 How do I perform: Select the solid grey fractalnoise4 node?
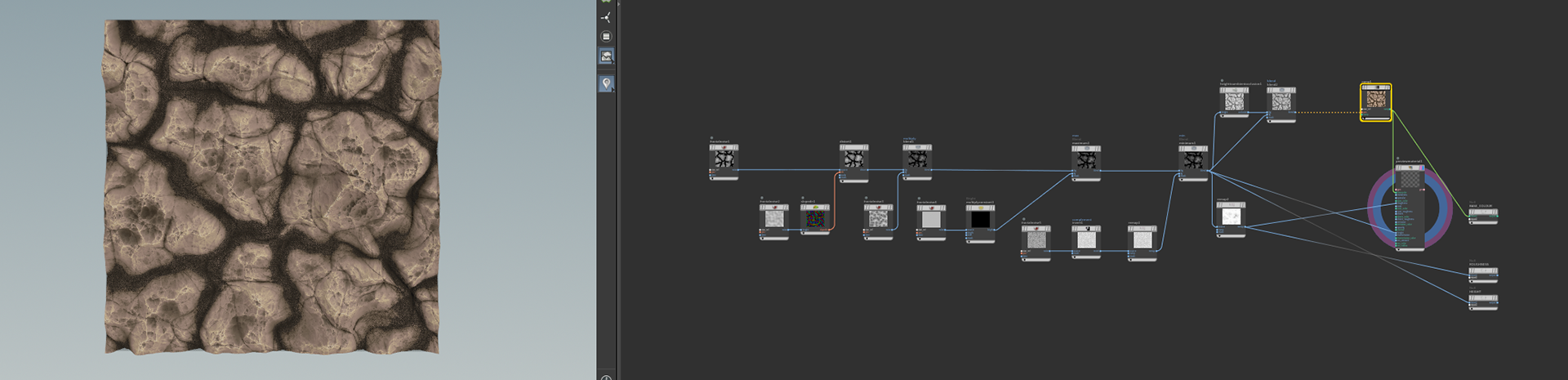point(931,217)
